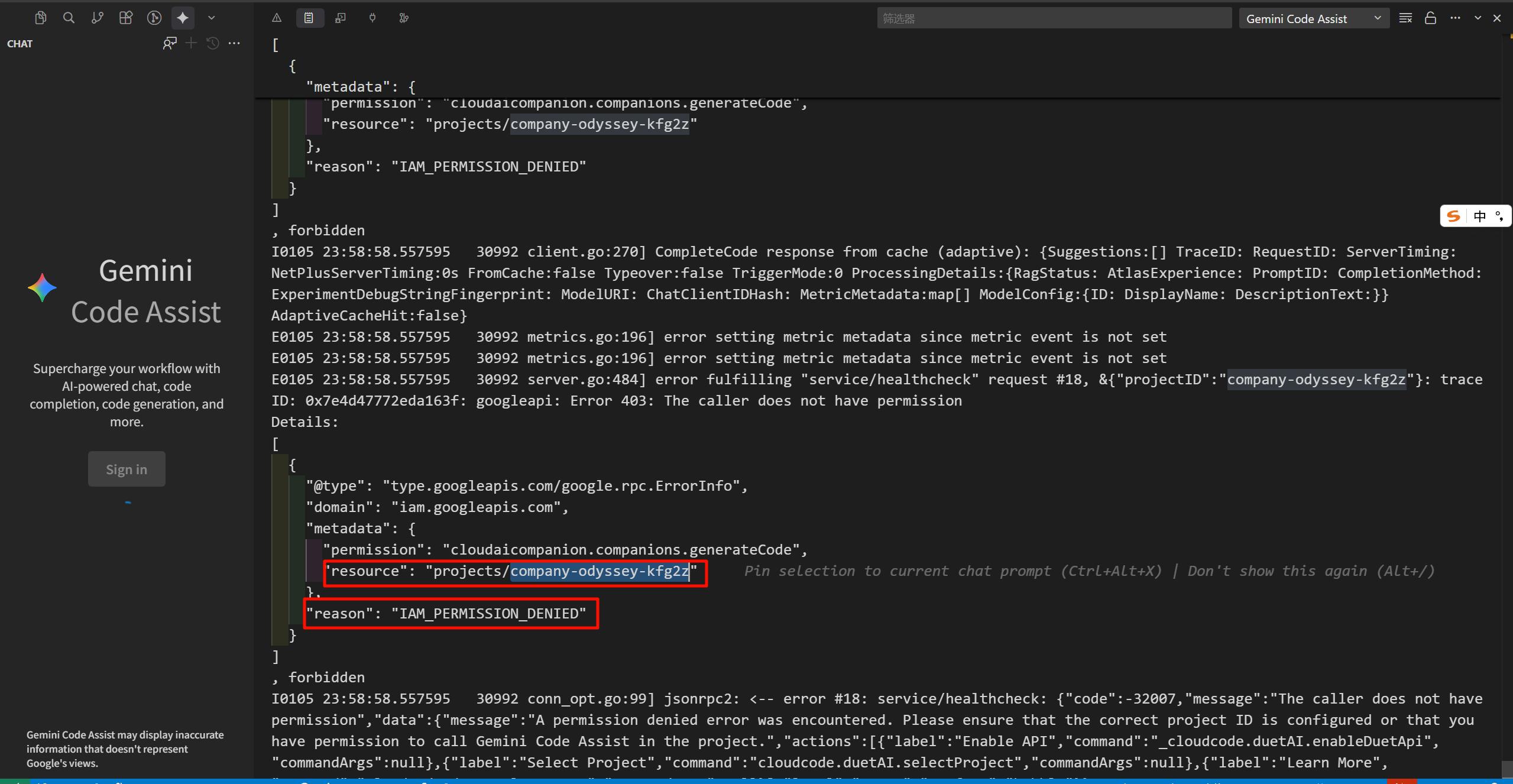This screenshot has height=784, width=1513.
Task: Toggle Sogou punctuation mode icon
Action: 1499,216
